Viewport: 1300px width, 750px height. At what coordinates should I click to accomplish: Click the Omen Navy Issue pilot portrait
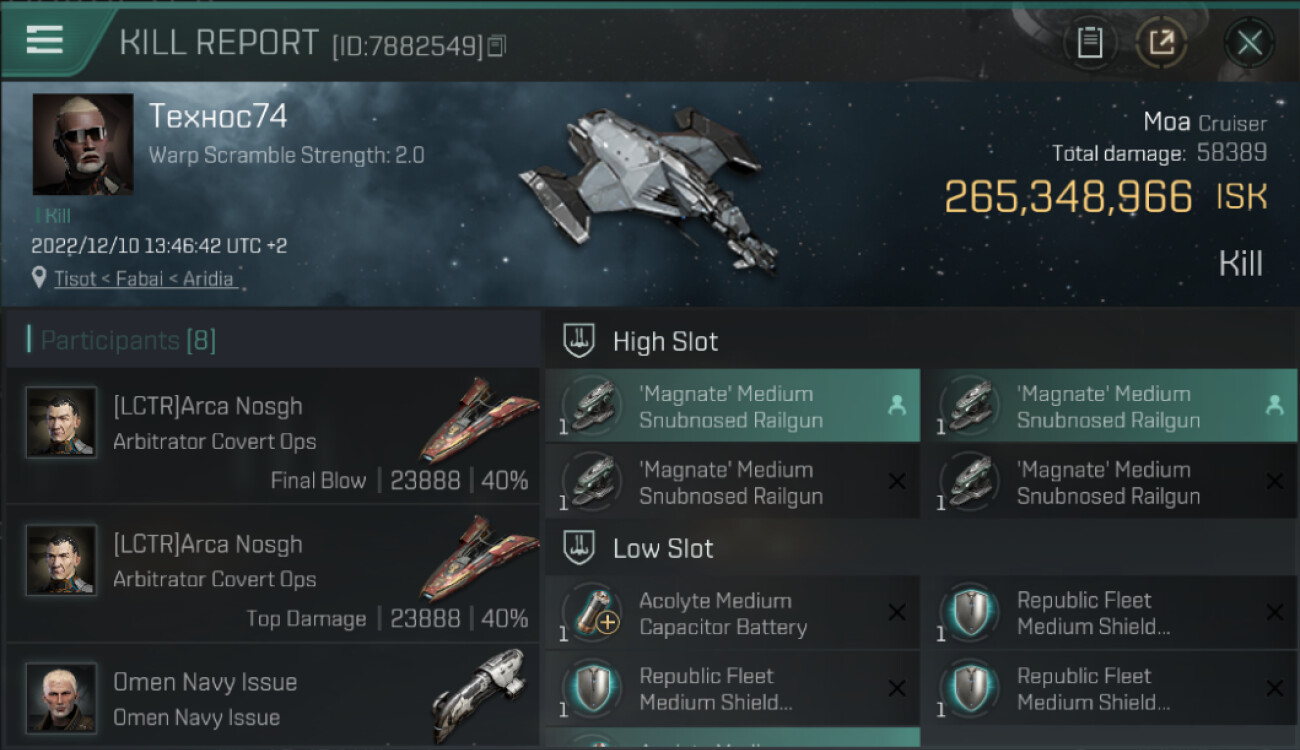click(61, 697)
